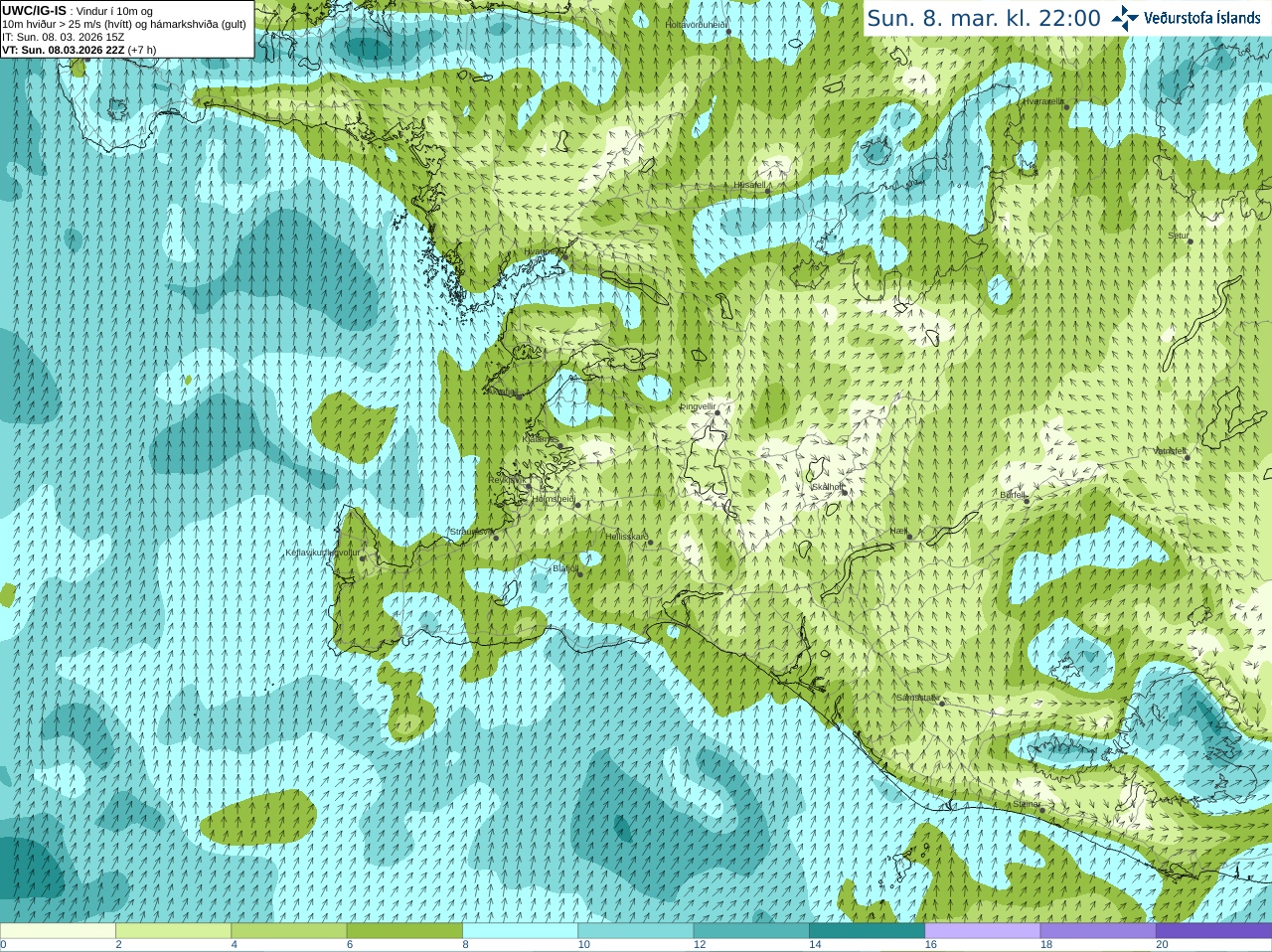
Task: Select the 2–4 m/s light green legend swatch
Action: click(173, 931)
